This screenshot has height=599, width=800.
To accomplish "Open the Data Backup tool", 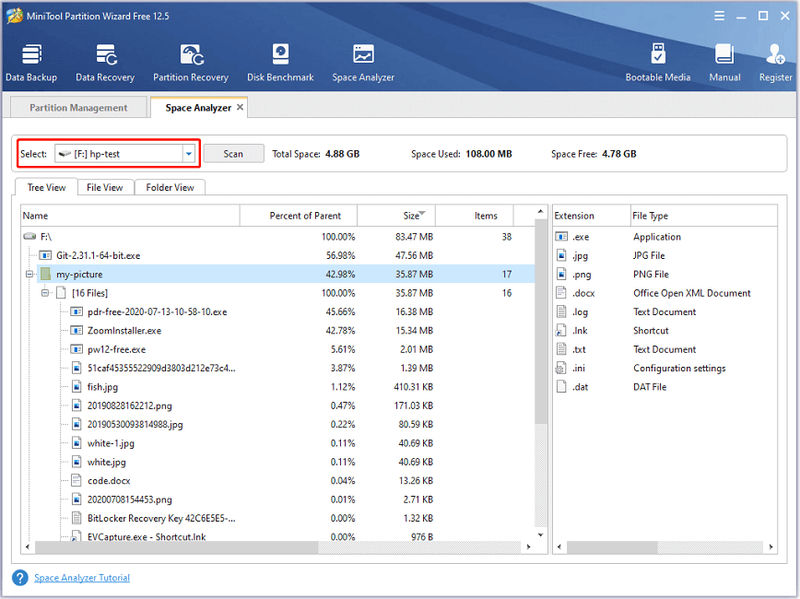I will click(x=31, y=63).
